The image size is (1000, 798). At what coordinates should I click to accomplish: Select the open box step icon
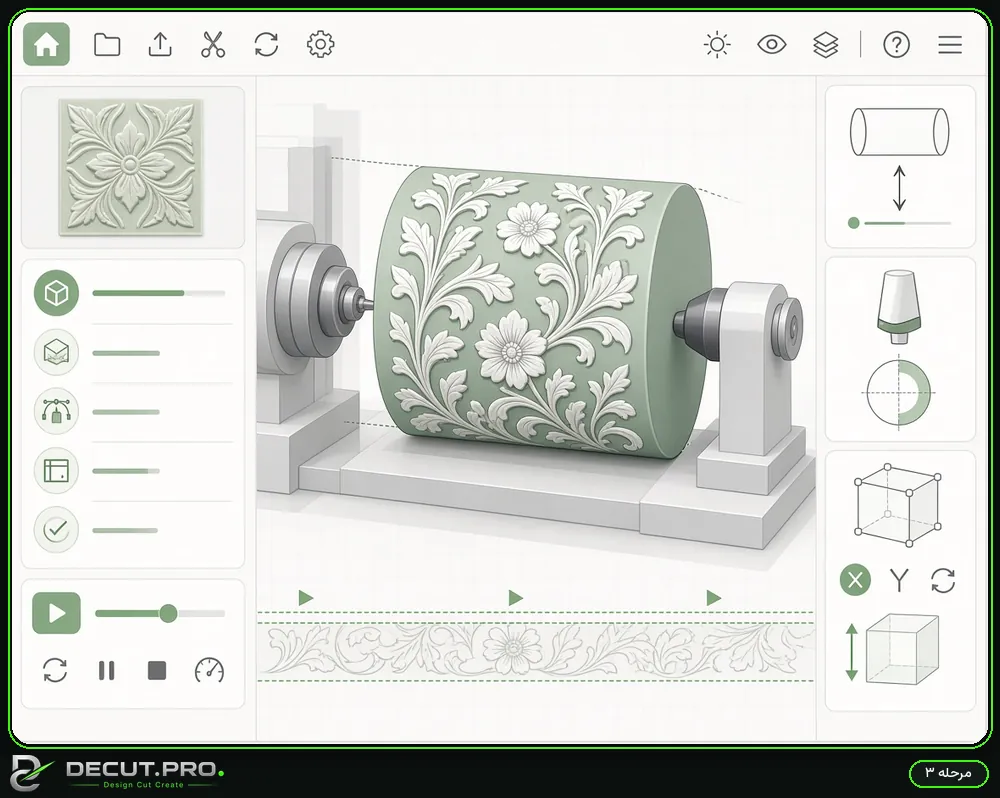coord(57,352)
